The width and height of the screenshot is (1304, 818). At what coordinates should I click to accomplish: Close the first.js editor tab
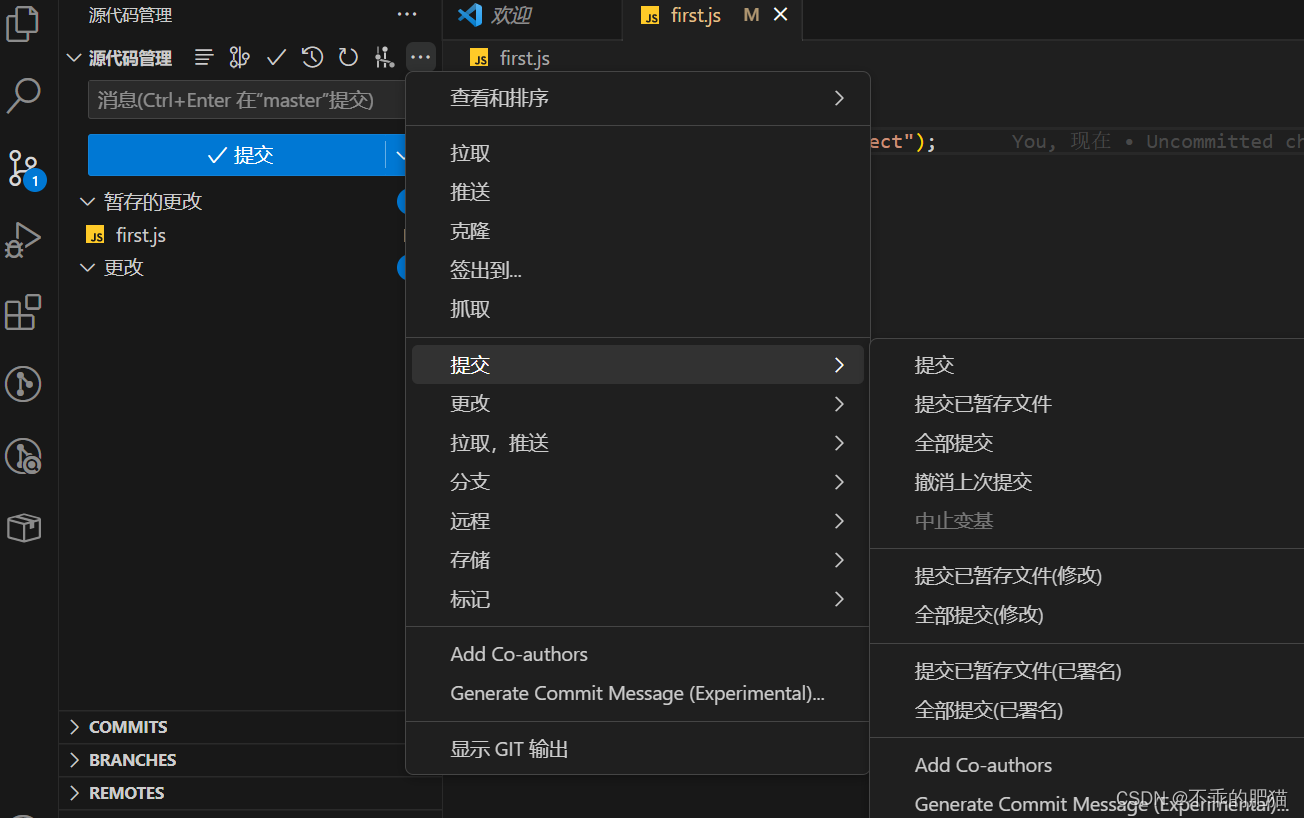click(x=781, y=15)
